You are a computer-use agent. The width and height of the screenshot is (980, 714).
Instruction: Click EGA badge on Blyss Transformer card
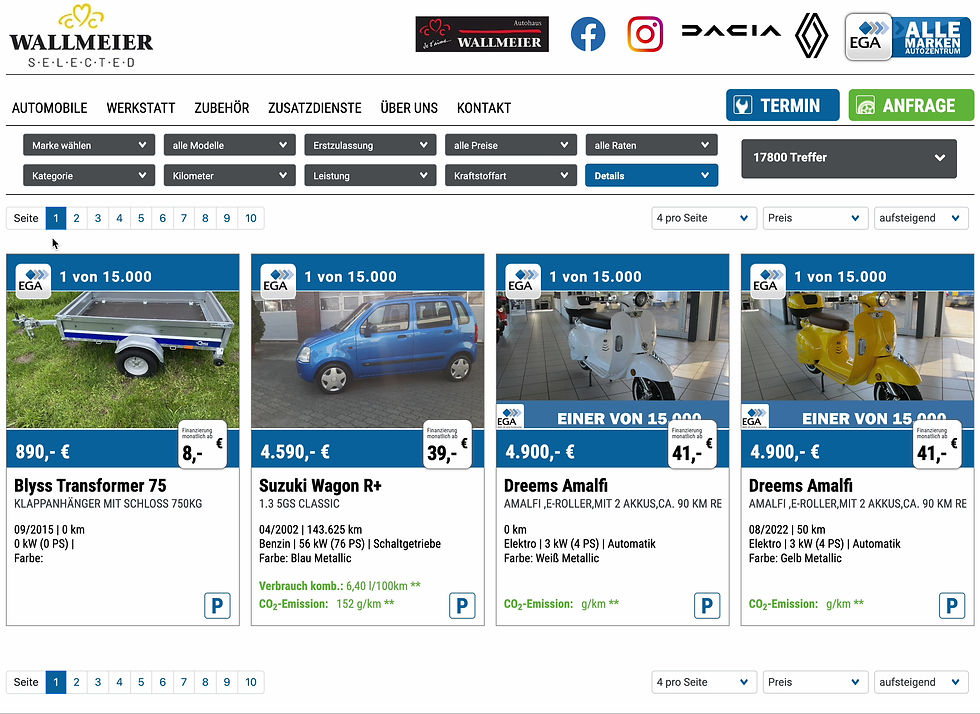point(33,281)
